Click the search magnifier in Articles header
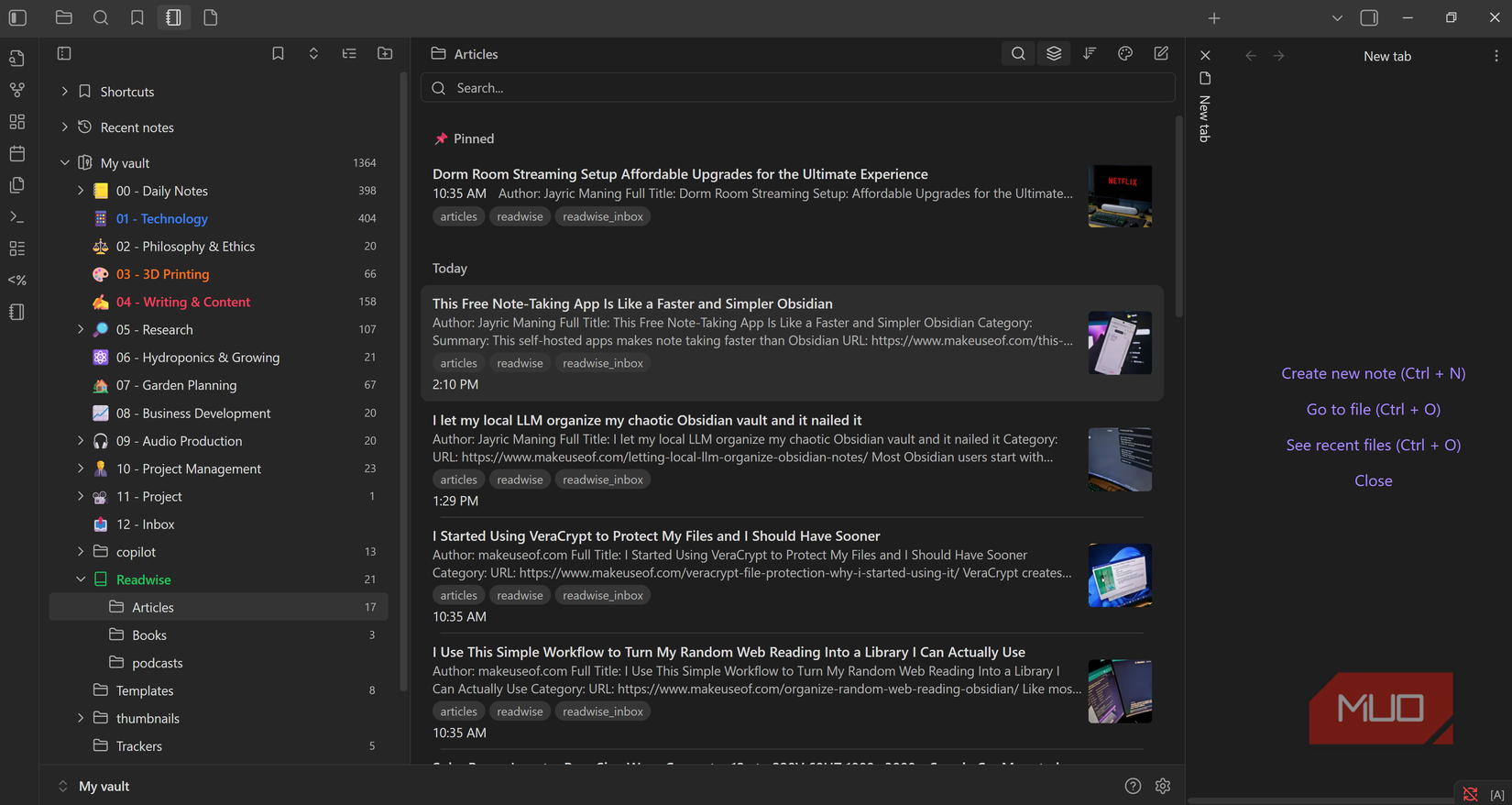The width and height of the screenshot is (1512, 805). click(1018, 54)
